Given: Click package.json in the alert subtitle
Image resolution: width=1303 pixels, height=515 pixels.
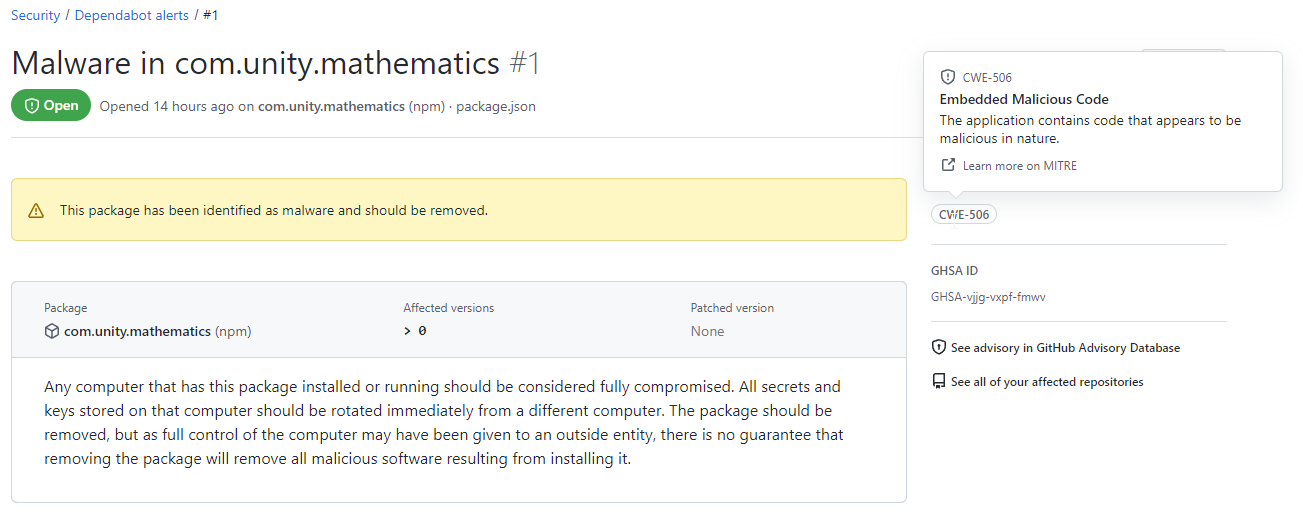Looking at the screenshot, I should click(495, 106).
